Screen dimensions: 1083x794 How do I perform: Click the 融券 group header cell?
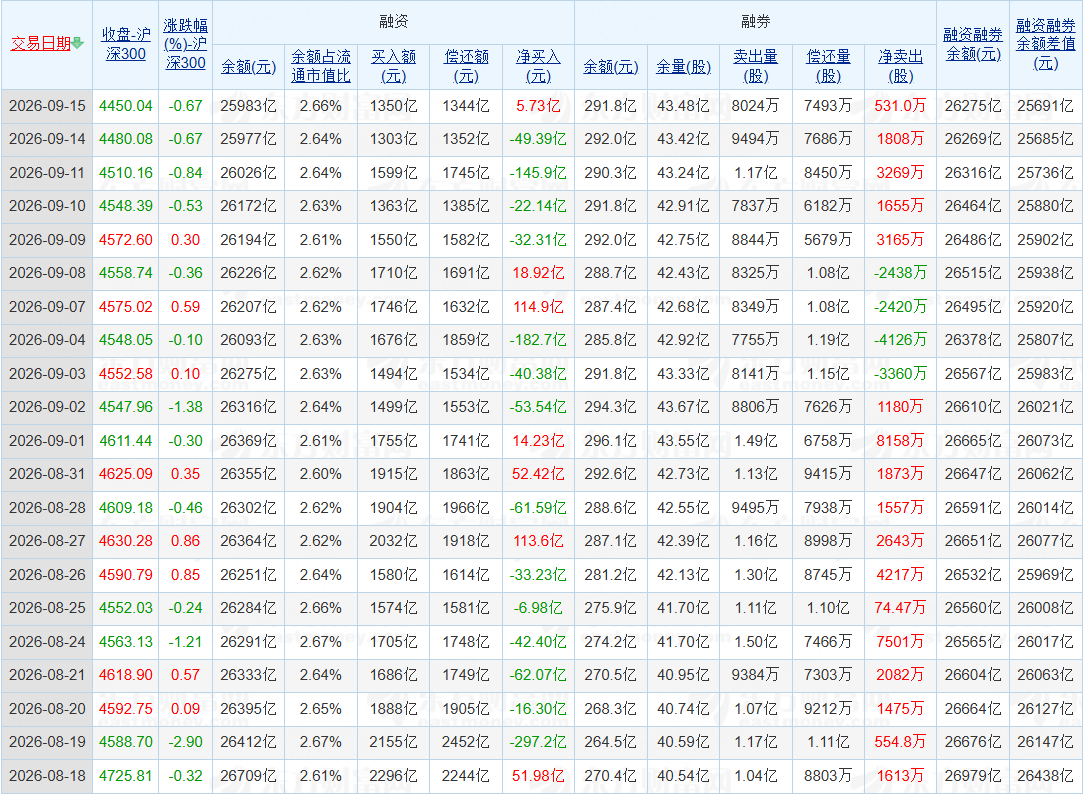click(756, 22)
